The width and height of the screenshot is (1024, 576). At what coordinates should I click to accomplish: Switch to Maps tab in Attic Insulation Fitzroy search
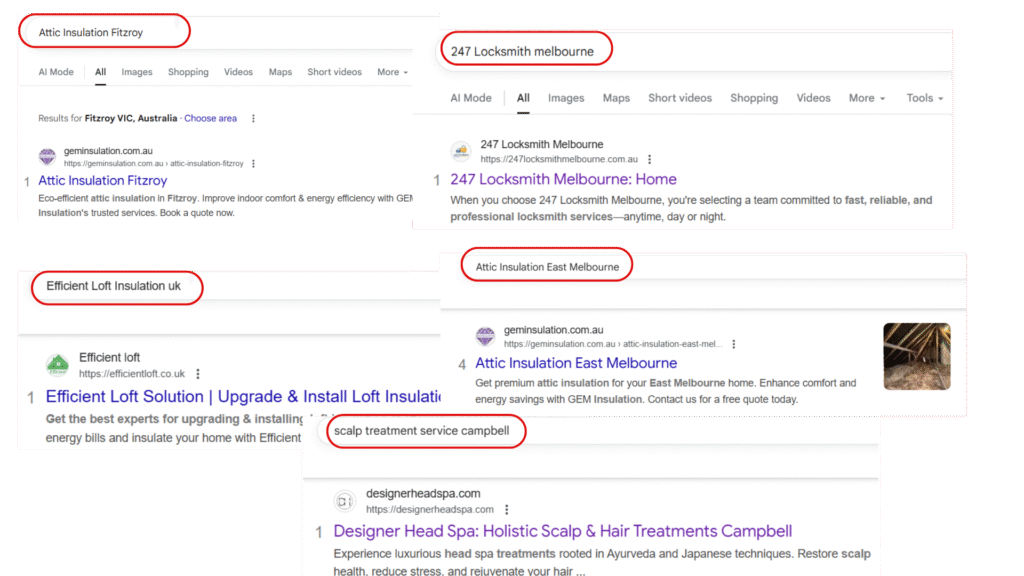pos(280,72)
